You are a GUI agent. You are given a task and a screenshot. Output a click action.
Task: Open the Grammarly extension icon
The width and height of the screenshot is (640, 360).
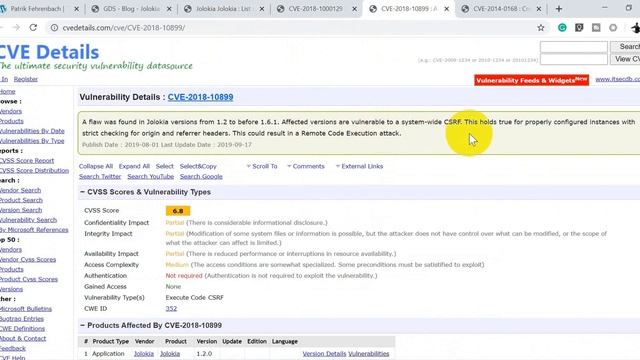[x=562, y=28]
